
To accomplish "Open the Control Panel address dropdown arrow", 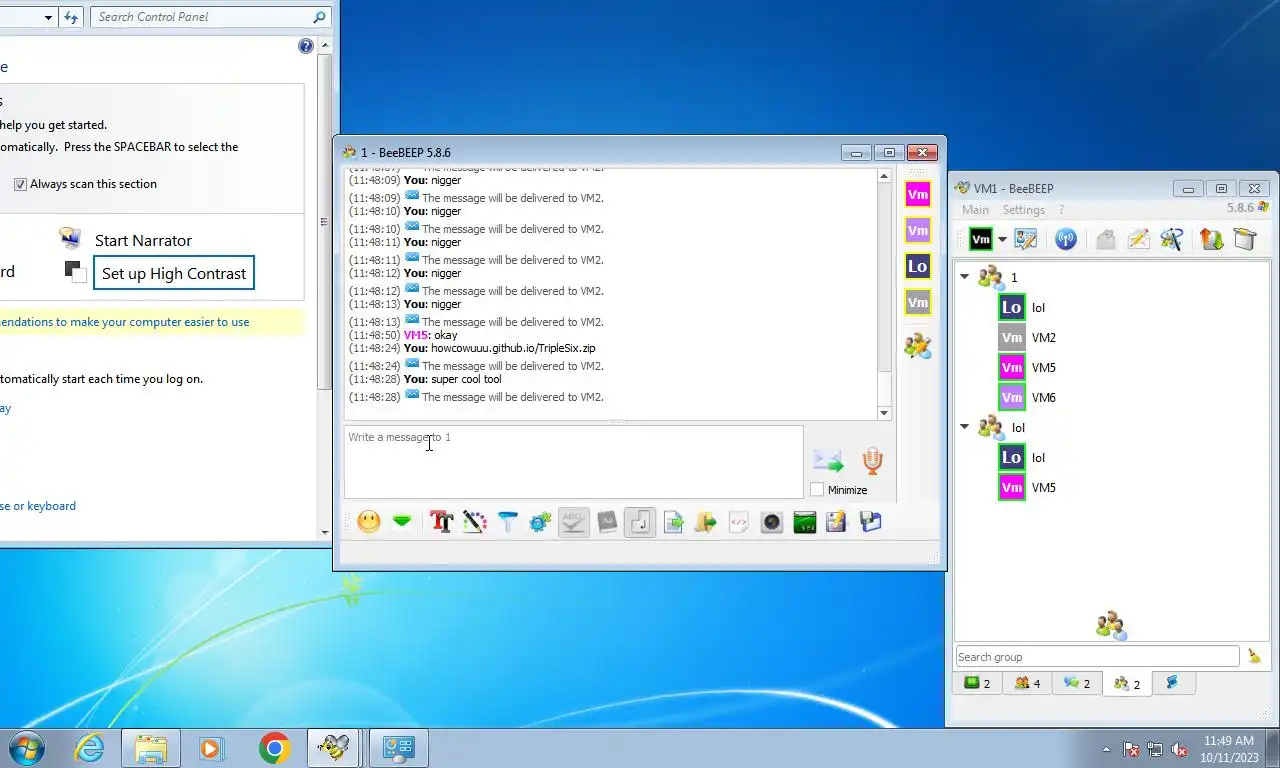I will click(x=48, y=17).
